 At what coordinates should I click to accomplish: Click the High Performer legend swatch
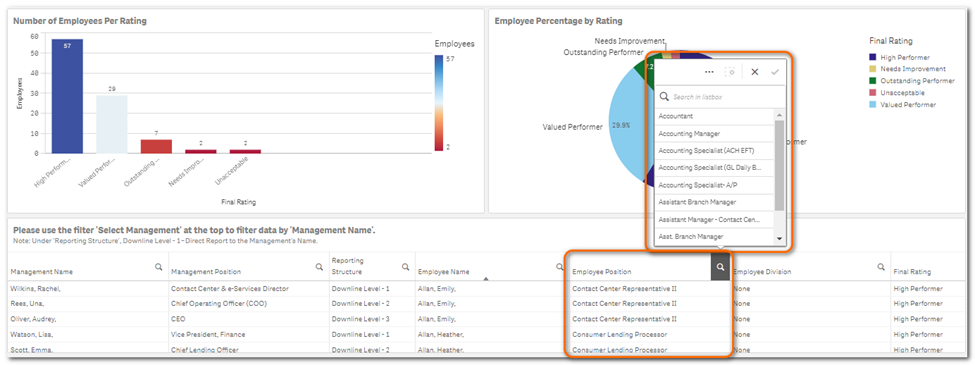pyautogui.click(x=872, y=57)
